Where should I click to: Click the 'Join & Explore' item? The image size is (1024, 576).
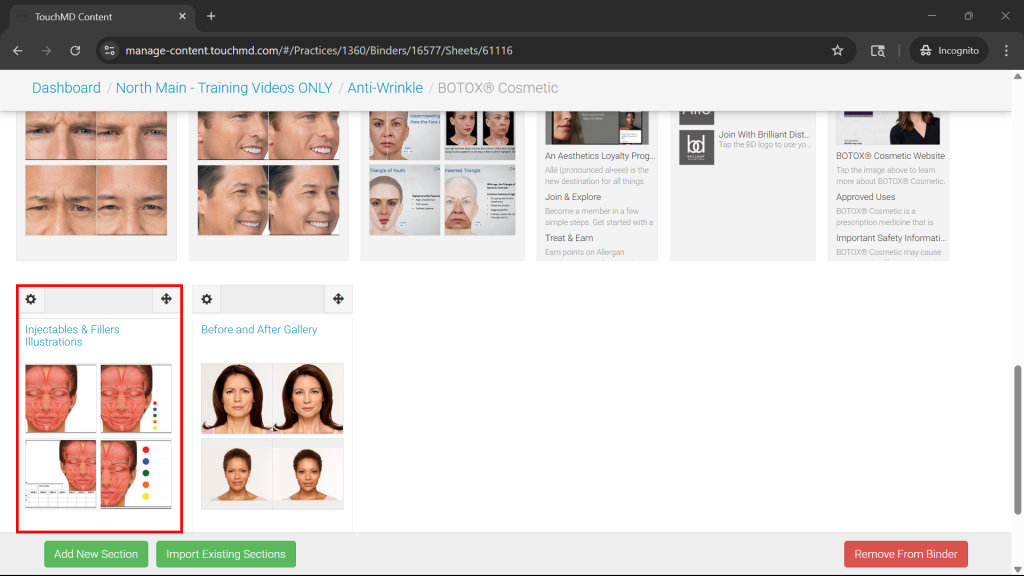pos(573,197)
